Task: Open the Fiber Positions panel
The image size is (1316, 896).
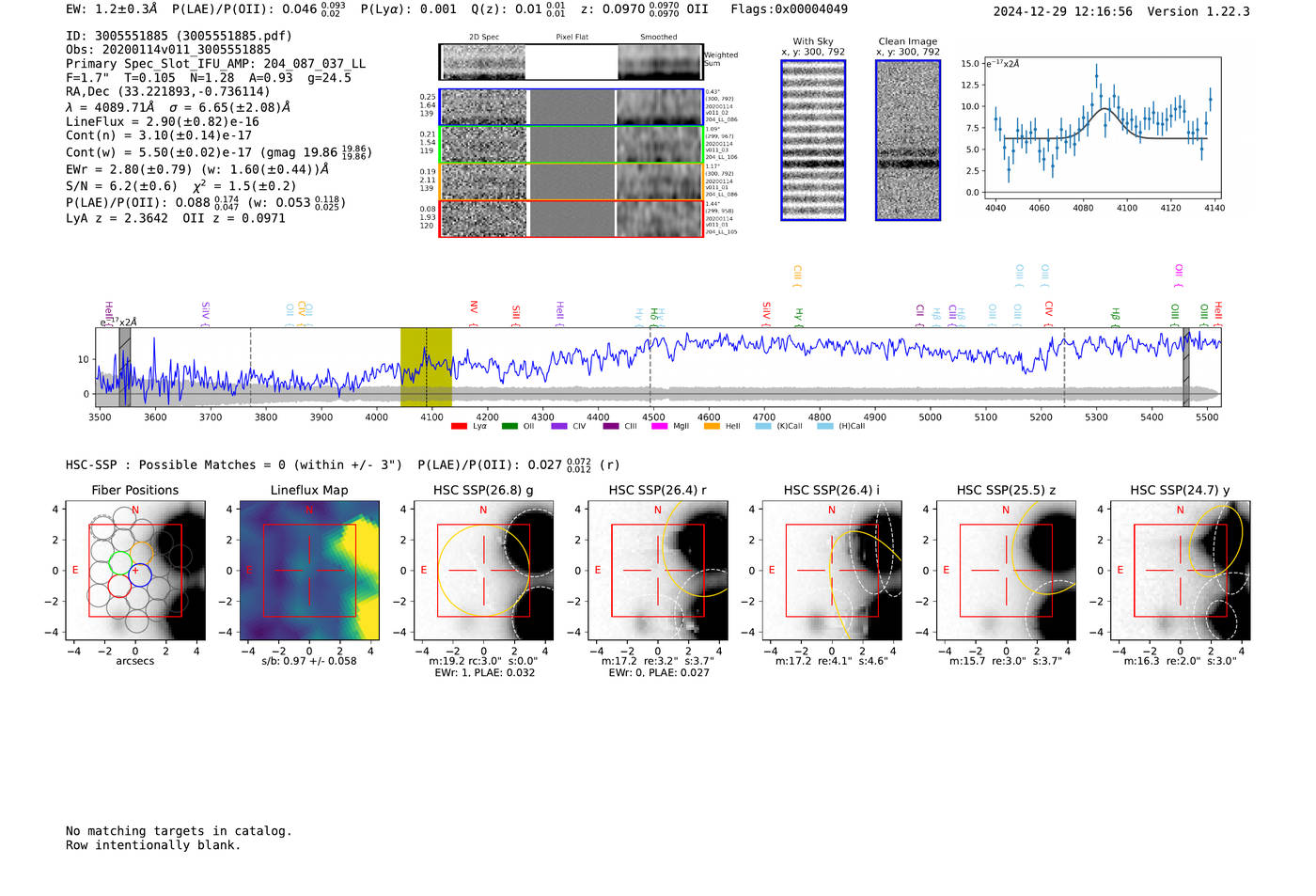Action: click(x=135, y=570)
